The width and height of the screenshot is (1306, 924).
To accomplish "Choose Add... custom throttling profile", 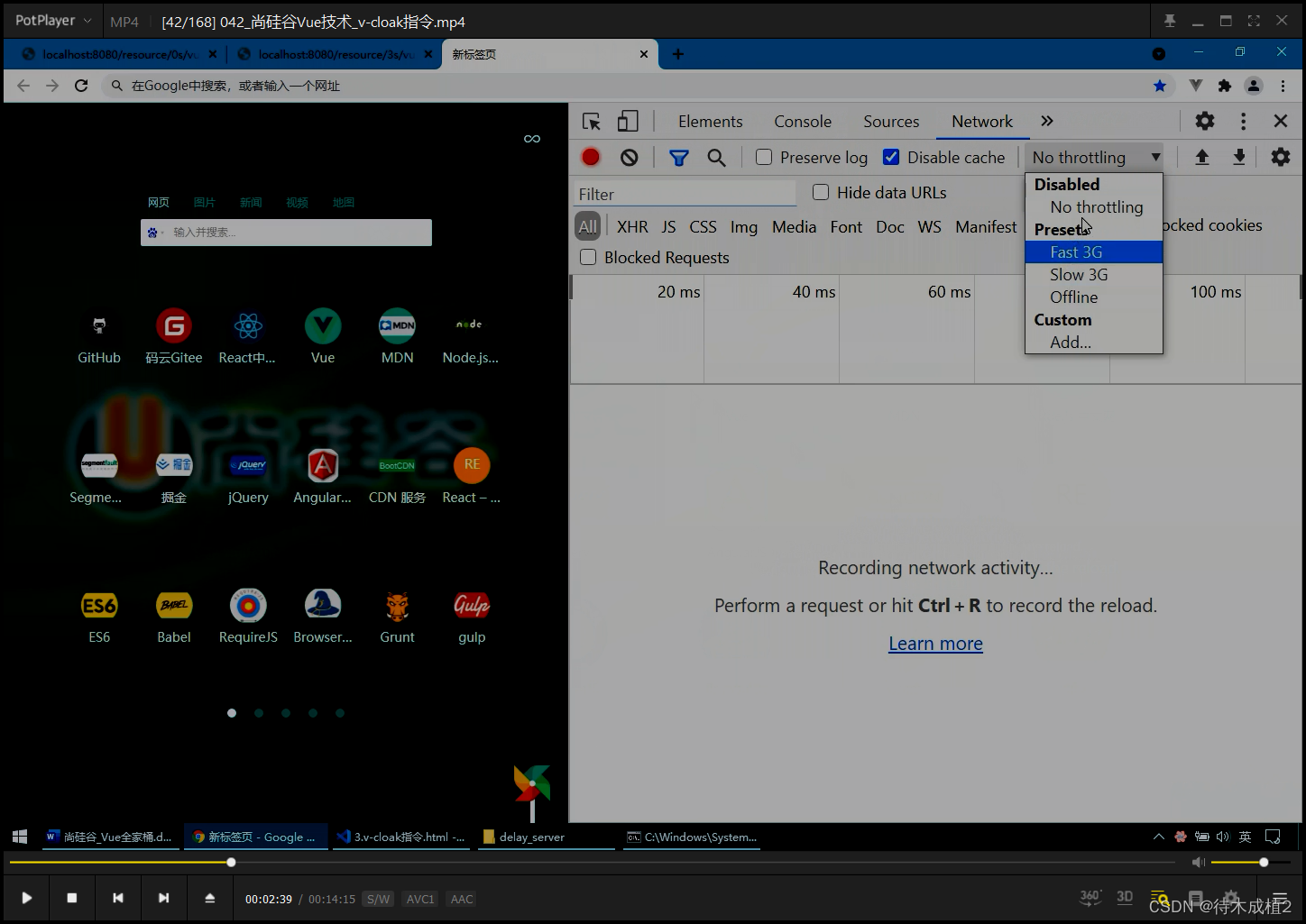I will [x=1094, y=342].
